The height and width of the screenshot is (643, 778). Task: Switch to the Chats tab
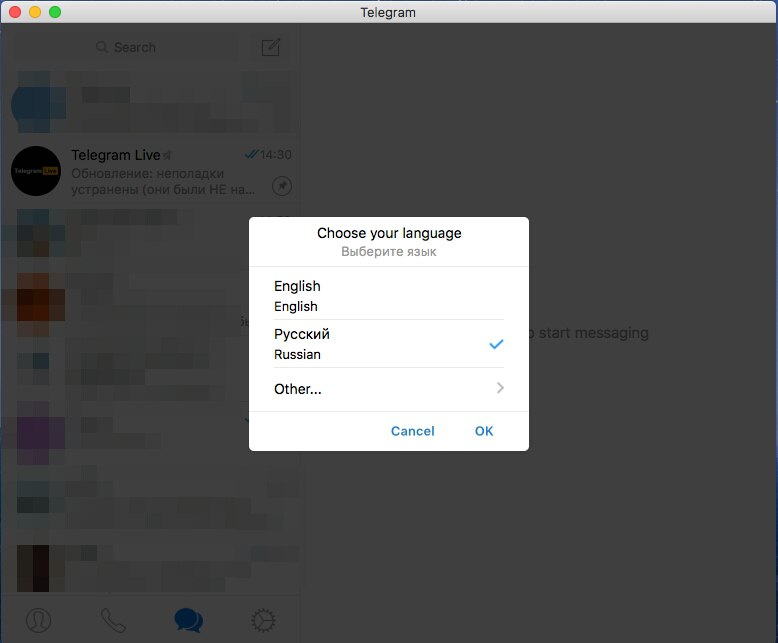(189, 620)
